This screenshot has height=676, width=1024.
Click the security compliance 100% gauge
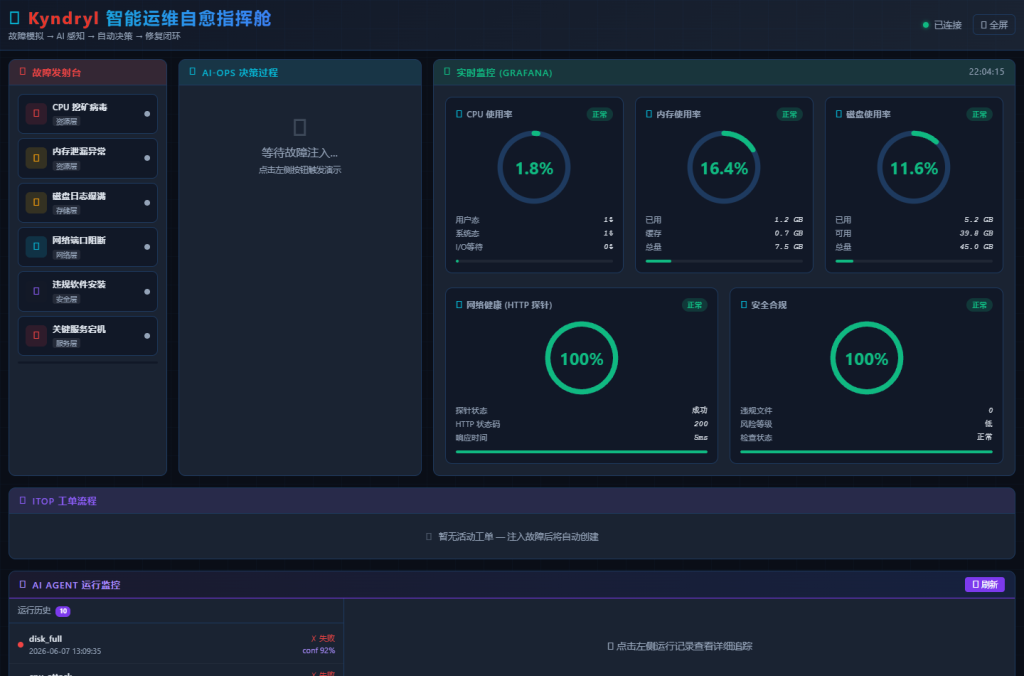click(867, 358)
